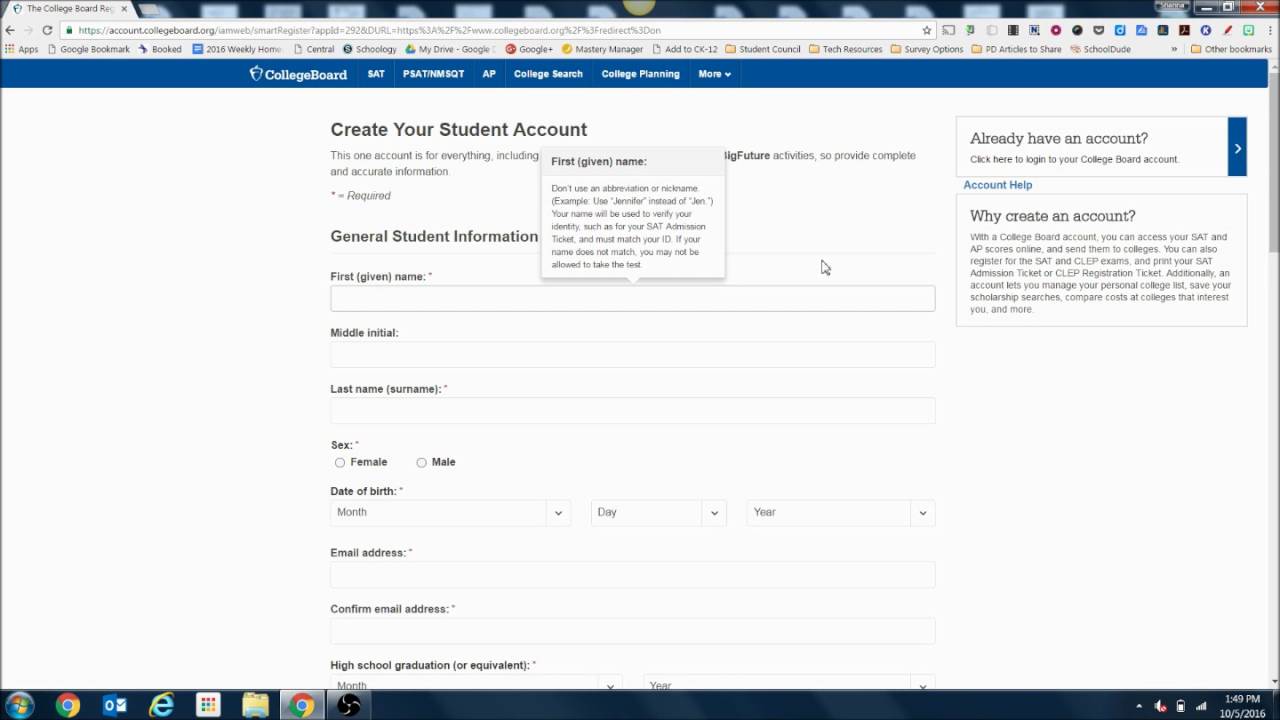1280x720 pixels.
Task: Open the graduation Month dropdown
Action: (x=476, y=683)
